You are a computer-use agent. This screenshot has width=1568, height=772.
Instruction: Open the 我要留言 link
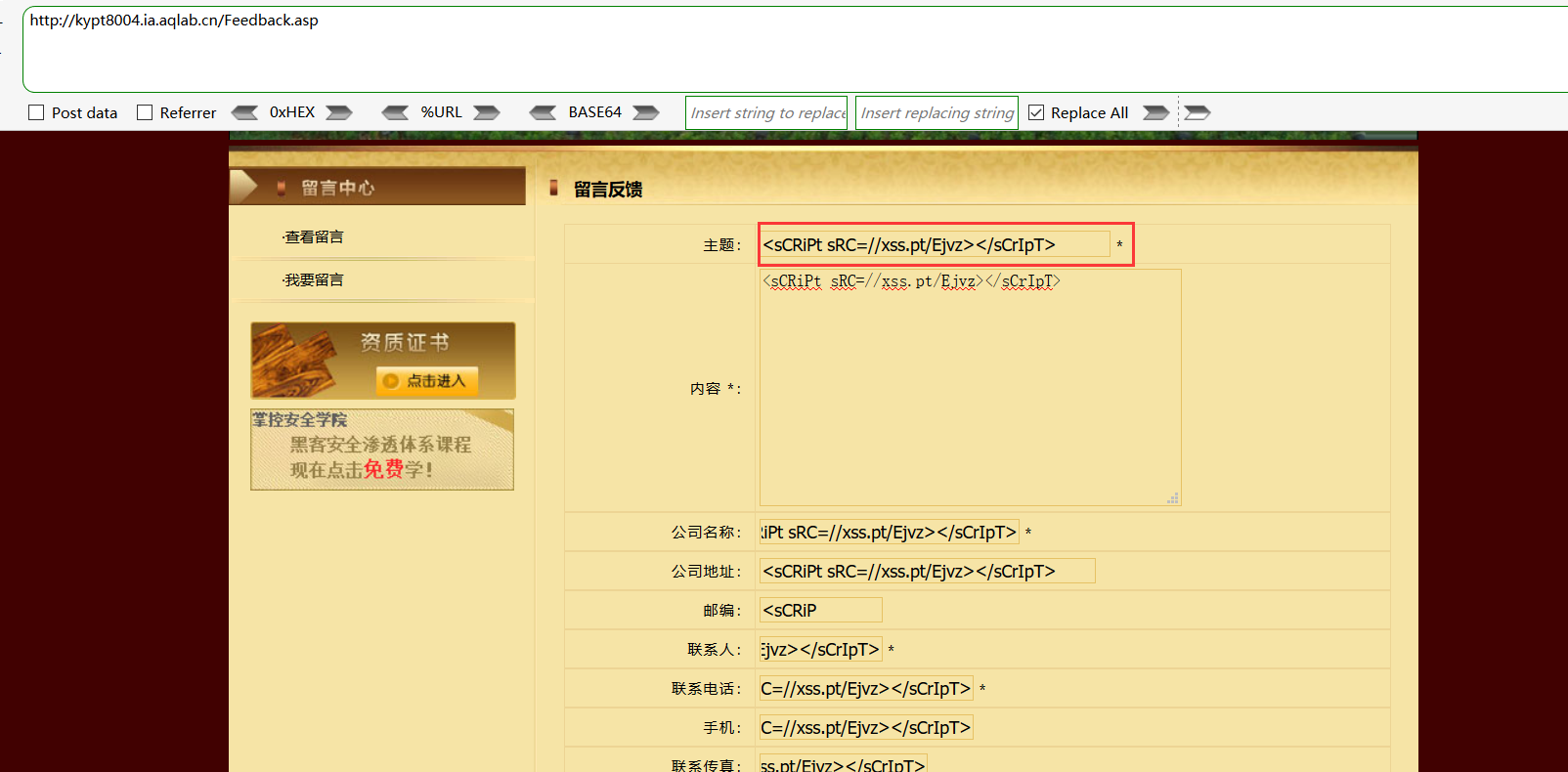coord(314,280)
